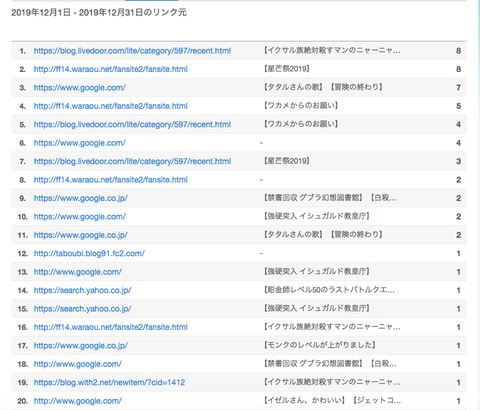Select 【彫金師レベル50のラストバトルクエ… in row 14
Screen dimensions: 480x410
click(329, 290)
